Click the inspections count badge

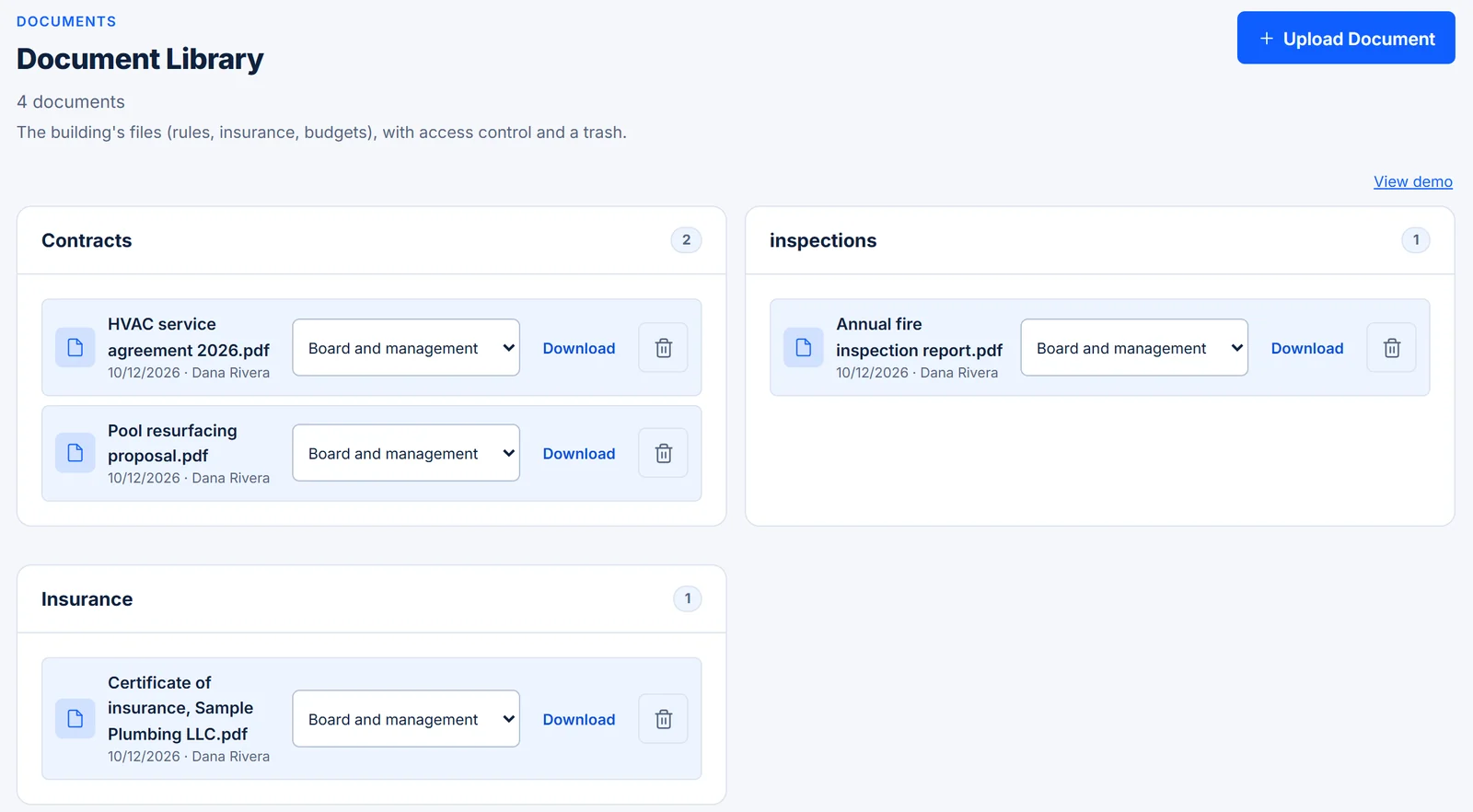pos(1416,239)
